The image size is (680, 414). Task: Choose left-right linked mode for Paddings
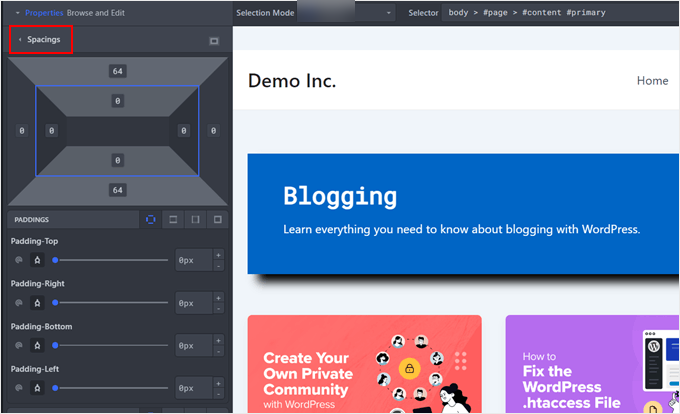[196, 220]
